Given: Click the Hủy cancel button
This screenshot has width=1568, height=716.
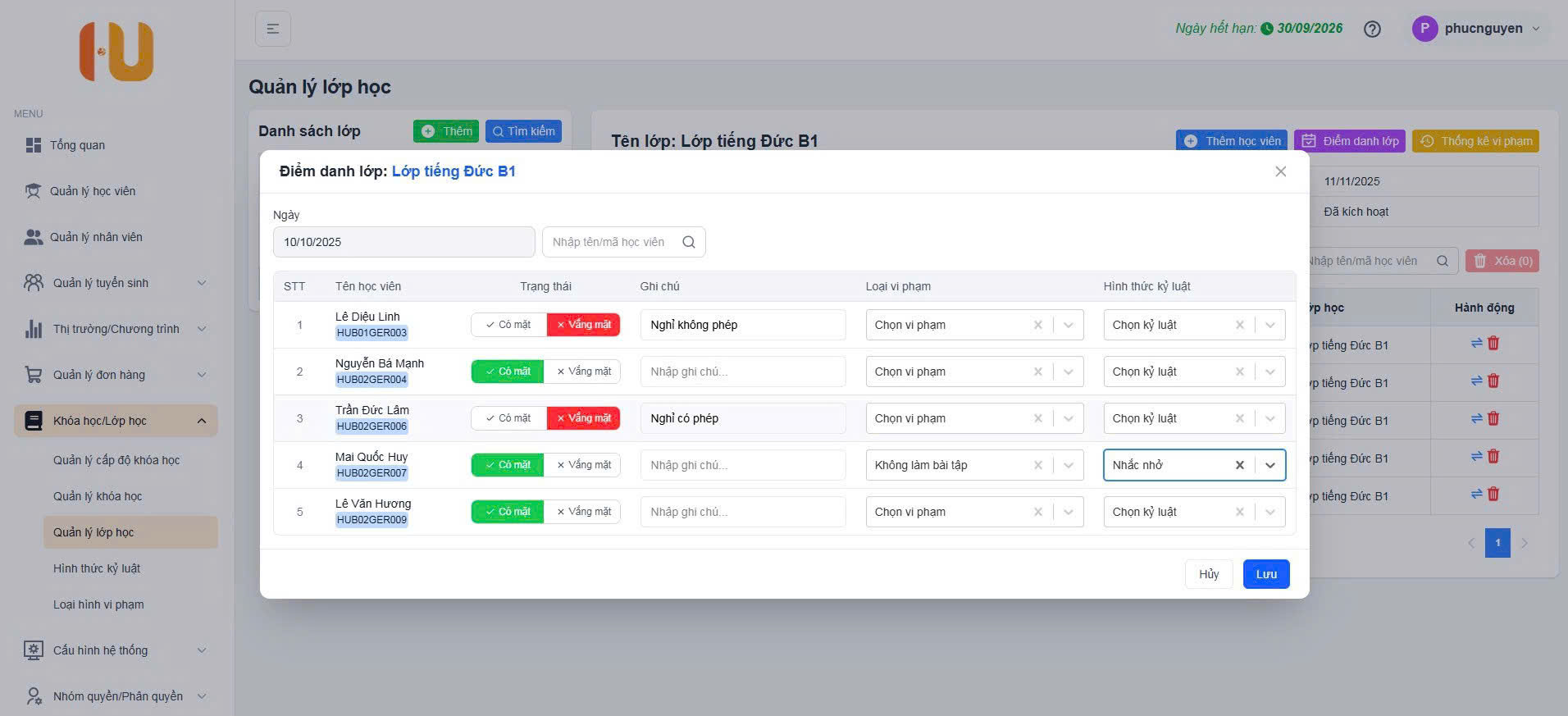Looking at the screenshot, I should [1208, 574].
